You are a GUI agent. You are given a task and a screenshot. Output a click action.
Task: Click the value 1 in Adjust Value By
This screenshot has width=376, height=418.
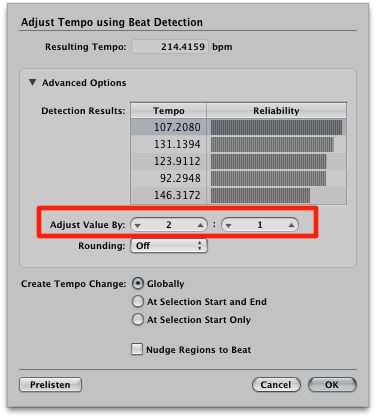coord(260,225)
